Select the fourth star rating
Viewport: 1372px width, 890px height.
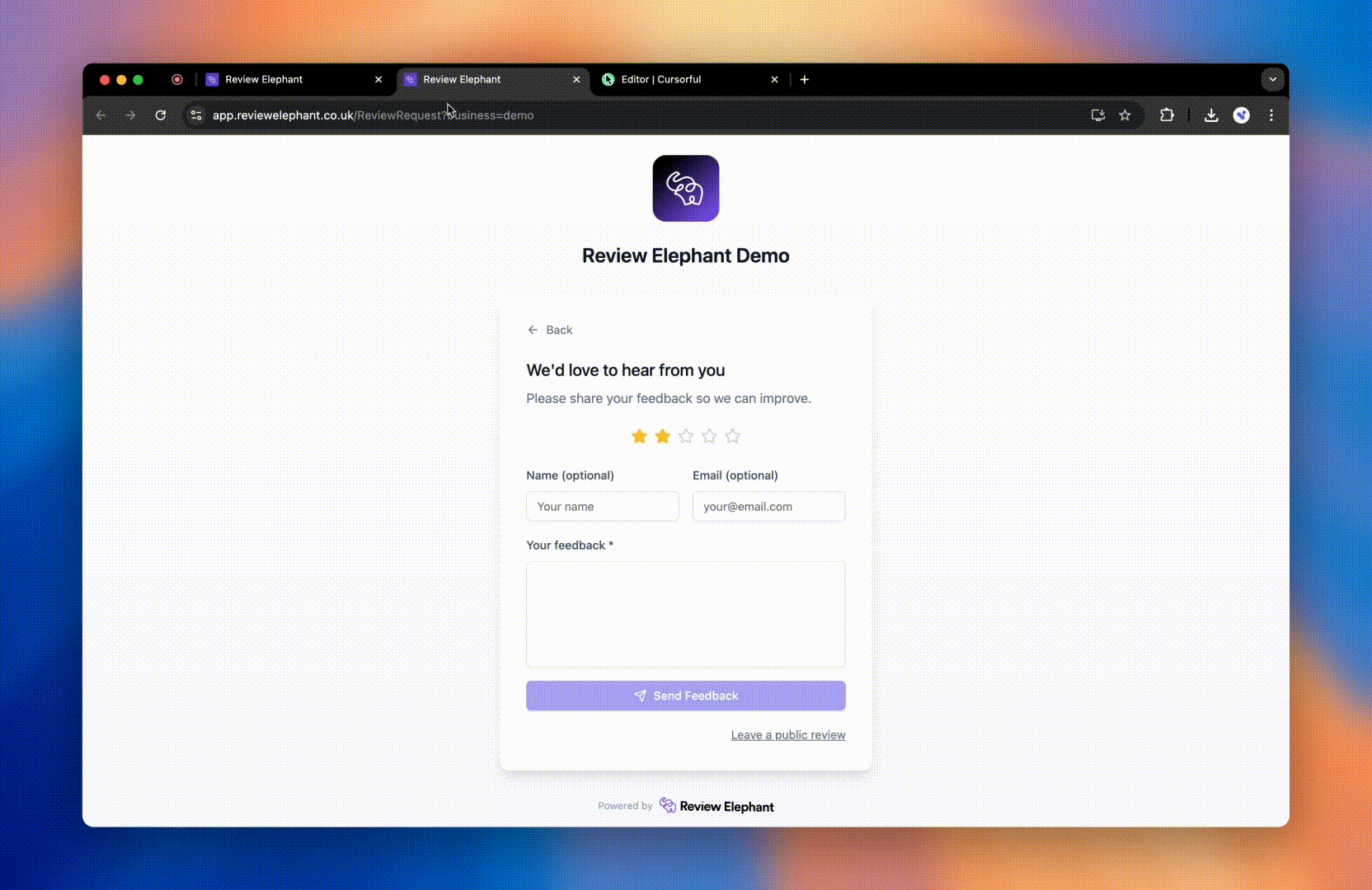pyautogui.click(x=709, y=437)
